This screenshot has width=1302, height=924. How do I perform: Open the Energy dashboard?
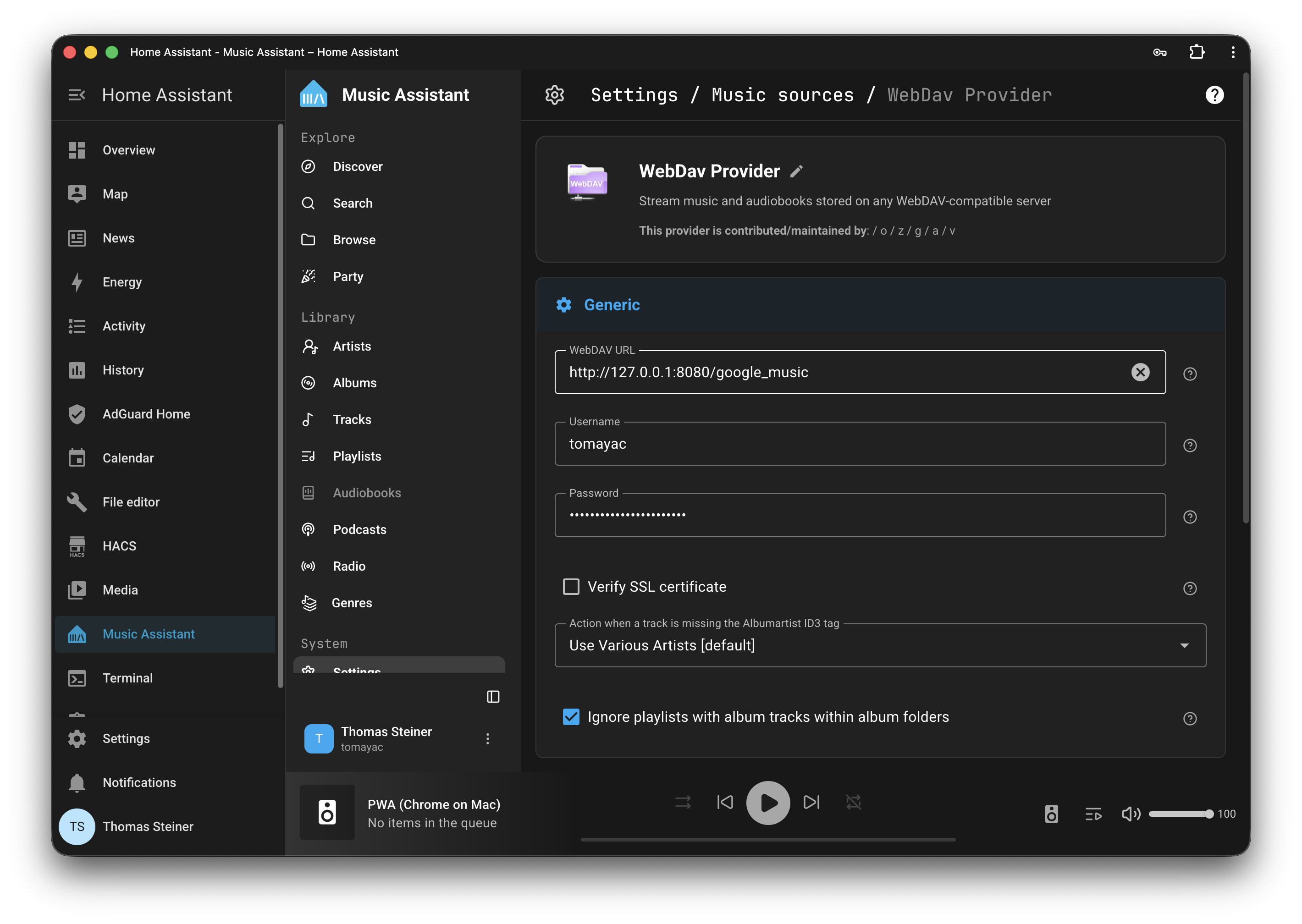[x=165, y=282]
